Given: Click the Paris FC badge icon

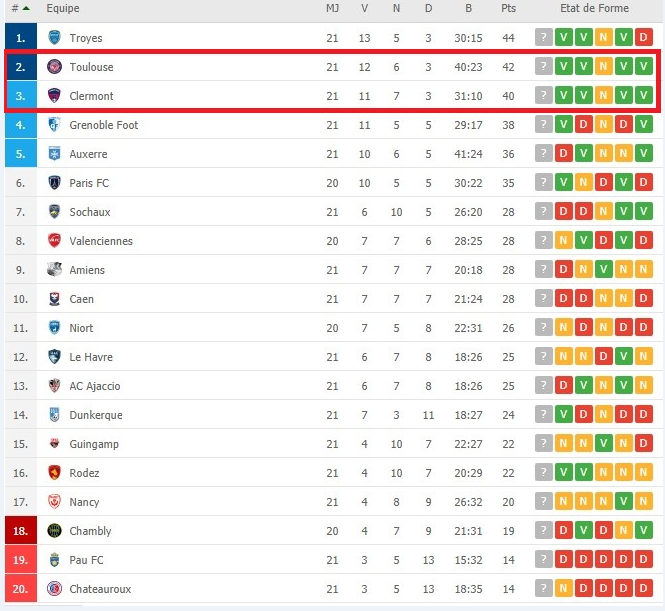Looking at the screenshot, I should tap(54, 183).
